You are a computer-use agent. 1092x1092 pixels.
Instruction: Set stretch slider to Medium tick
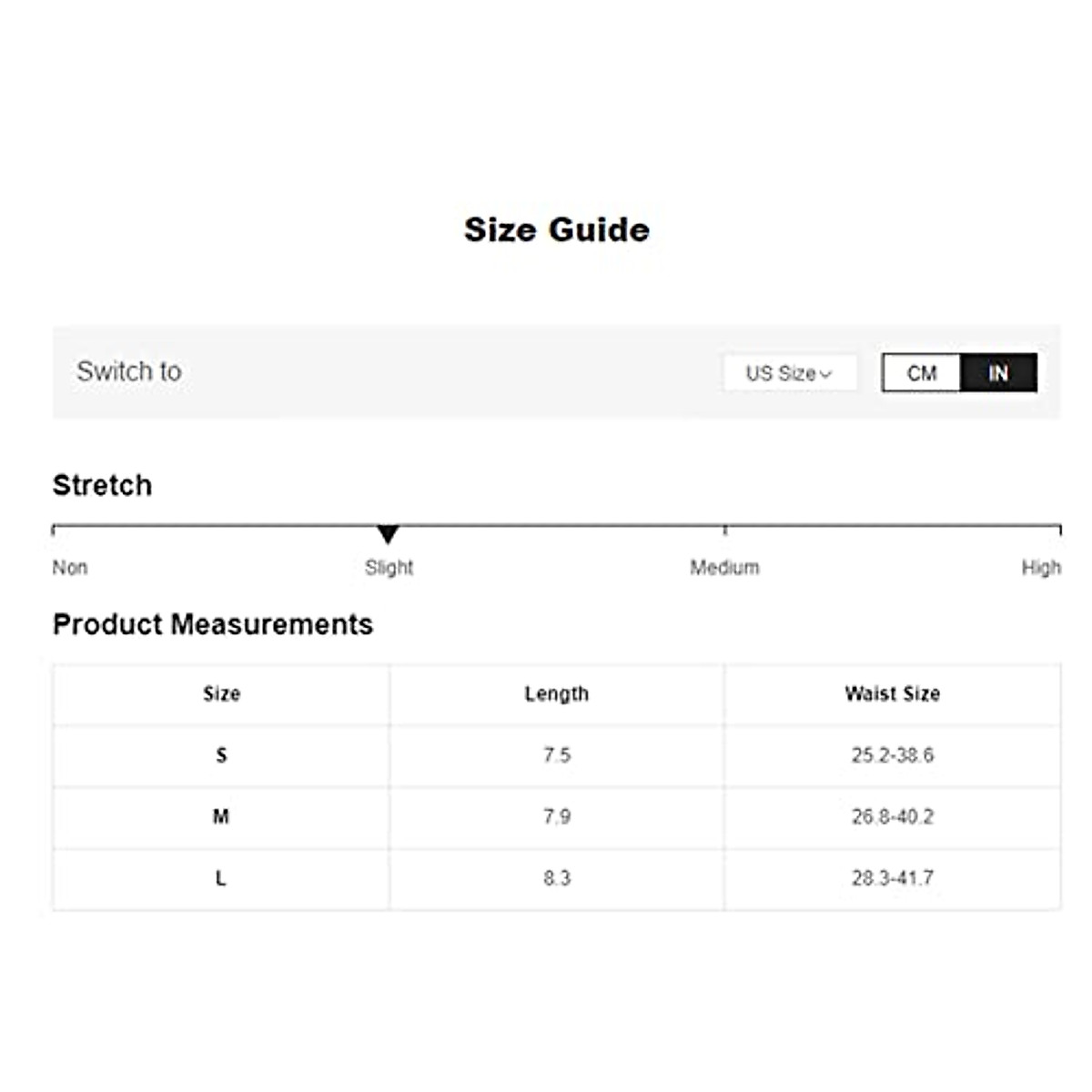tap(725, 528)
